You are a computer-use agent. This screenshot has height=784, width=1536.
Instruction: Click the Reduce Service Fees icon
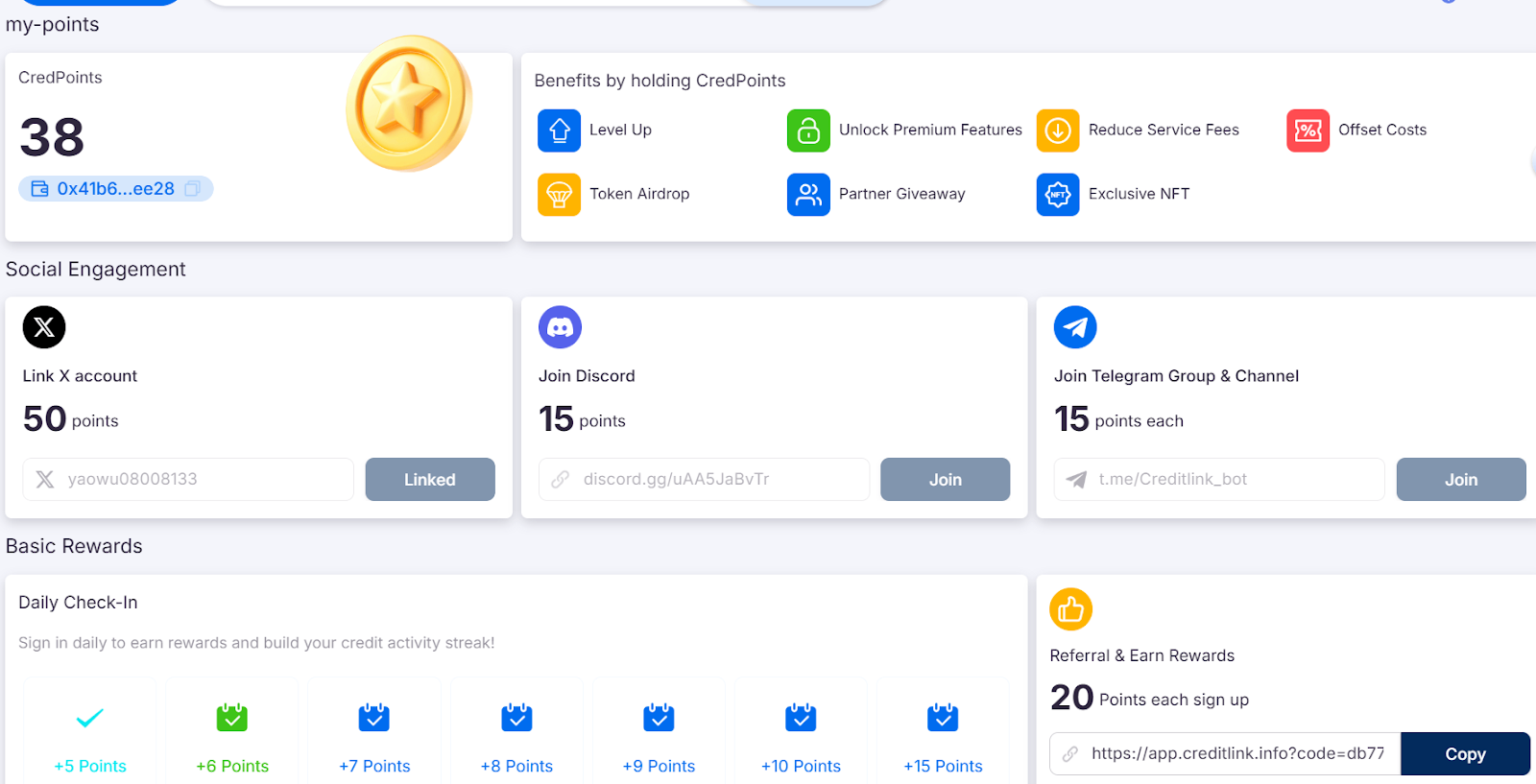pos(1058,131)
